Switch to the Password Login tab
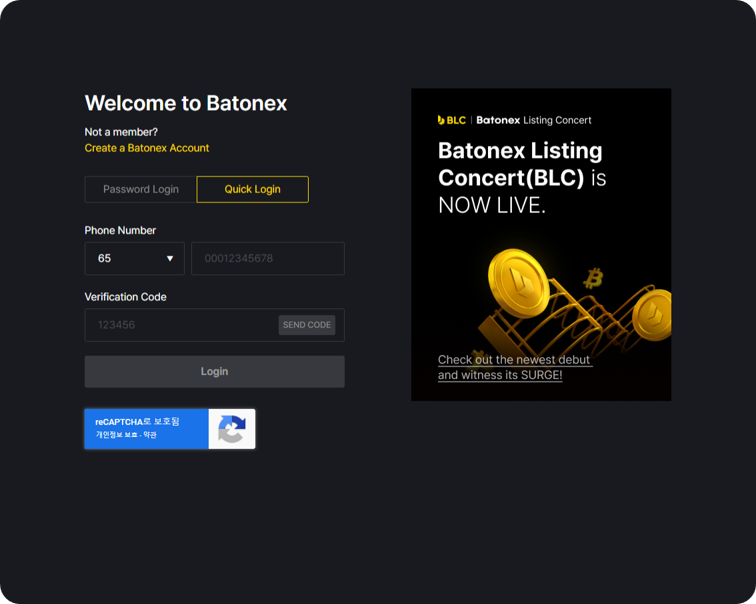This screenshot has width=756, height=604. pos(141,189)
